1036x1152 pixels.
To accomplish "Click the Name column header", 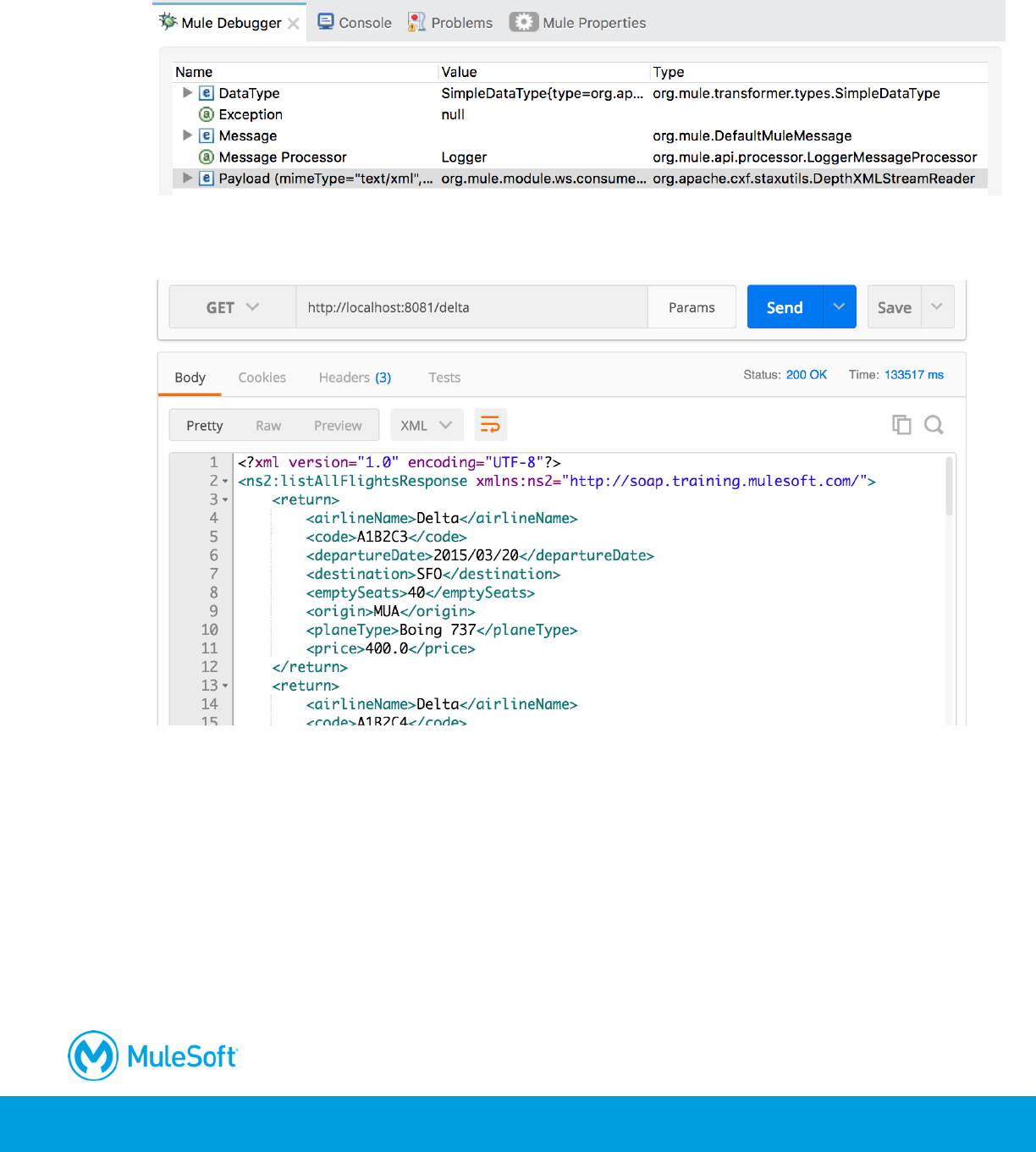I will click(x=194, y=72).
